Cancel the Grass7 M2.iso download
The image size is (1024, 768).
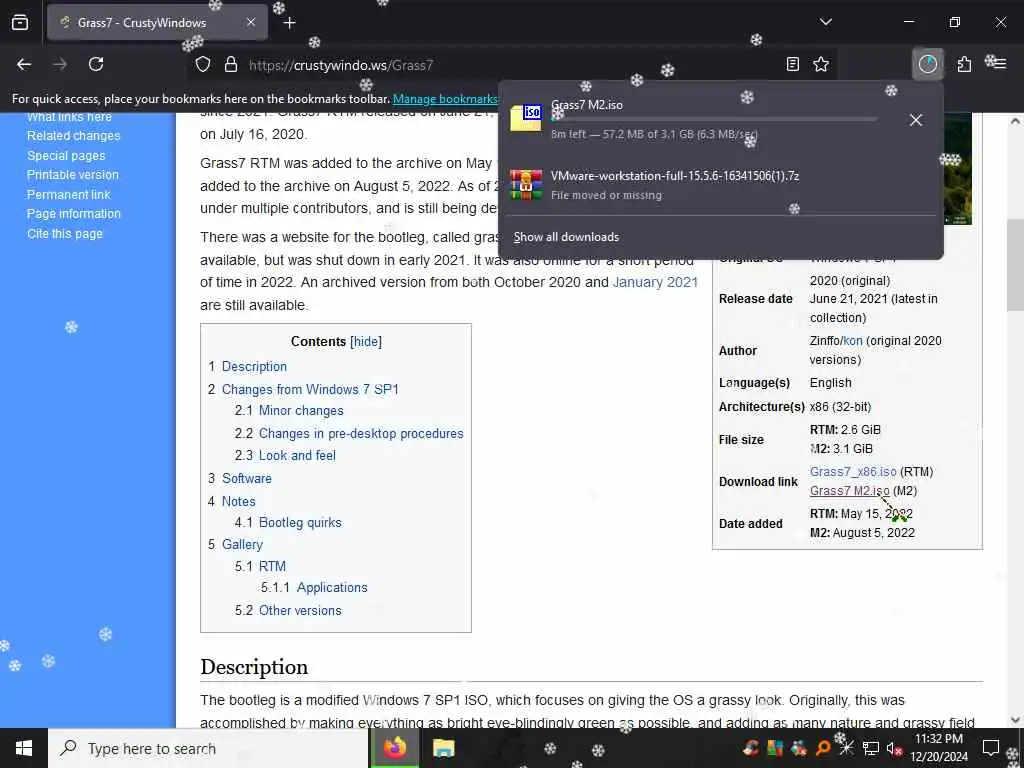[x=916, y=120]
